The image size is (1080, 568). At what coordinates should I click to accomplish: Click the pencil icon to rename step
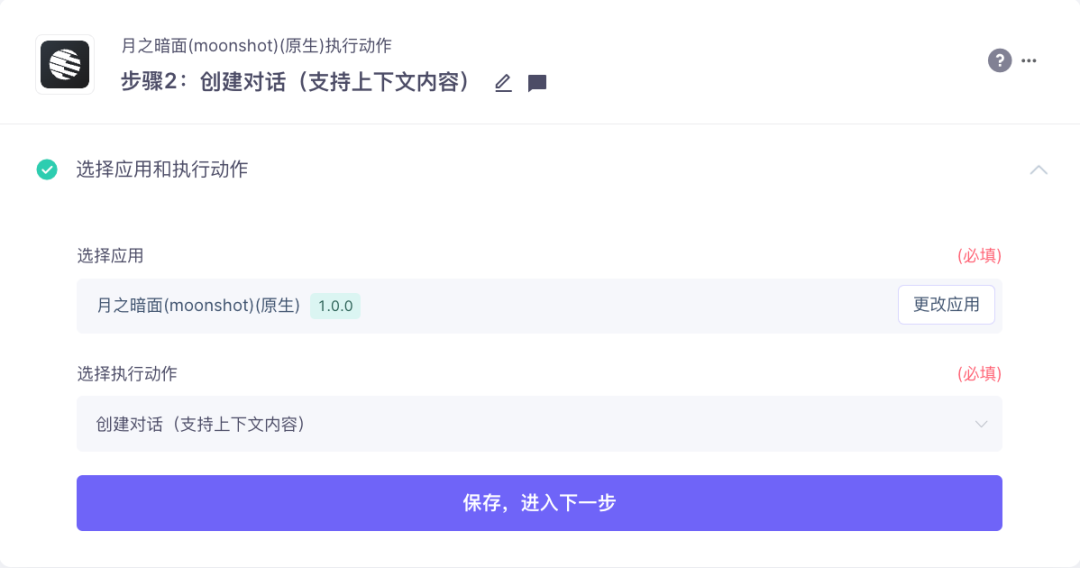pyautogui.click(x=503, y=83)
